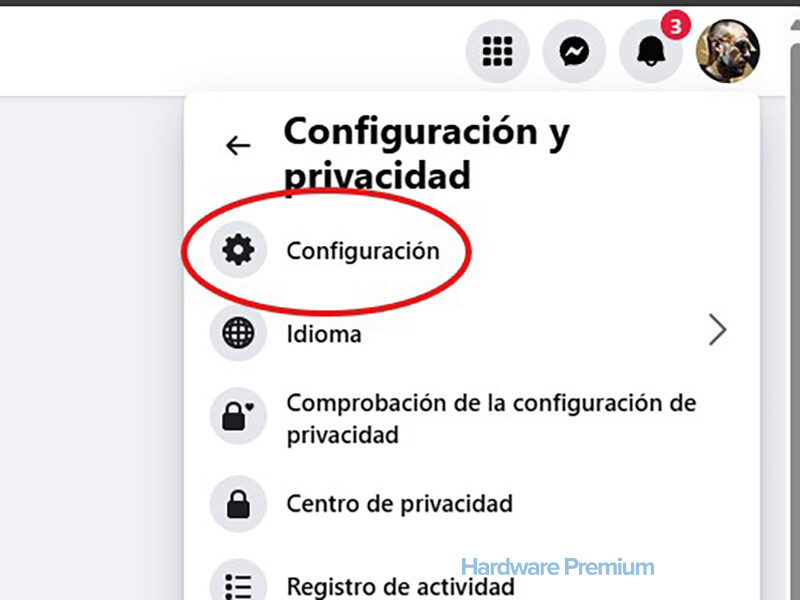
Task: Select the Configuración menu entry
Action: tap(472, 250)
